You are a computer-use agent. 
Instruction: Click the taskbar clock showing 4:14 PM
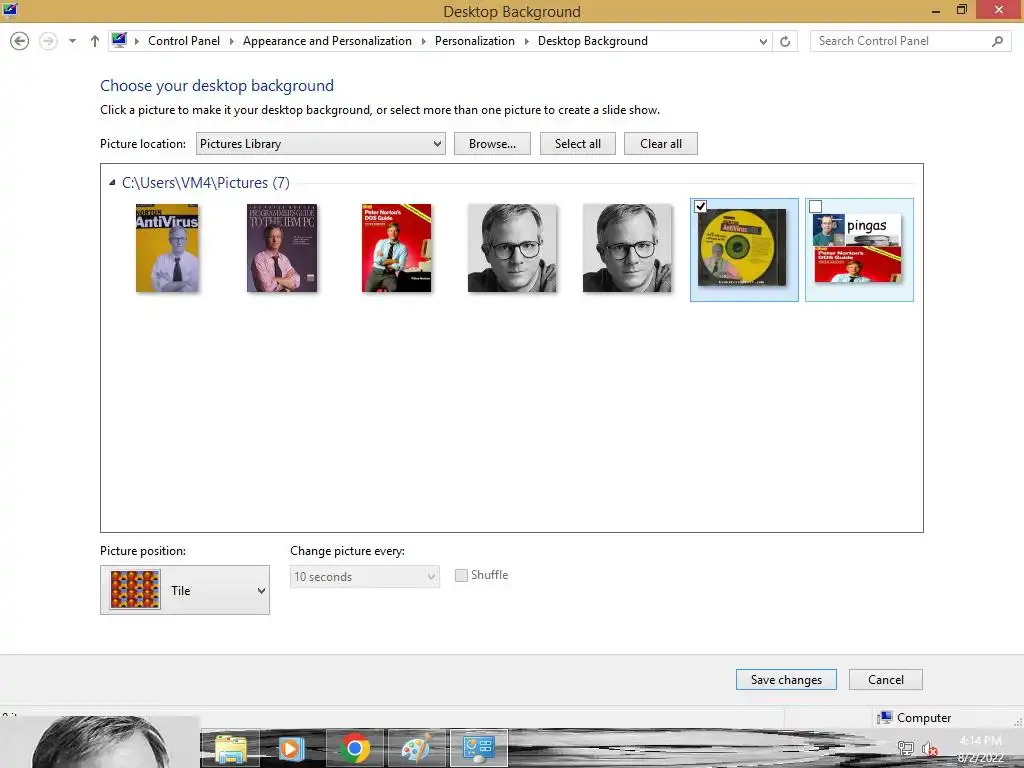pyautogui.click(x=980, y=749)
